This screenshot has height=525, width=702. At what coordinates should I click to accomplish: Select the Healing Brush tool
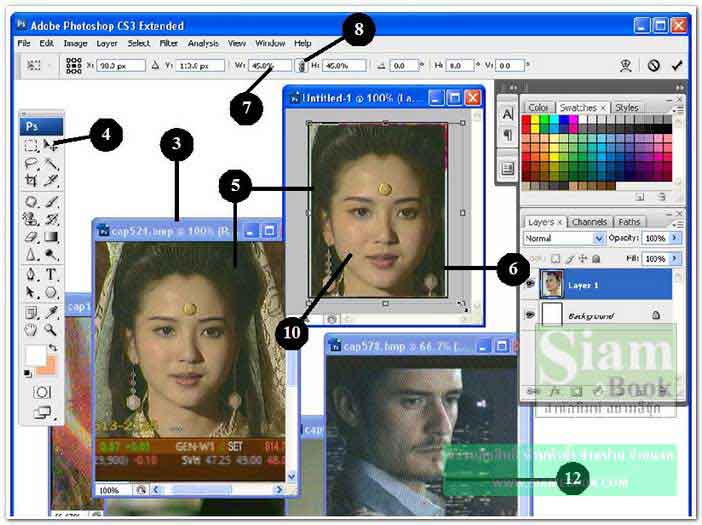click(x=31, y=202)
